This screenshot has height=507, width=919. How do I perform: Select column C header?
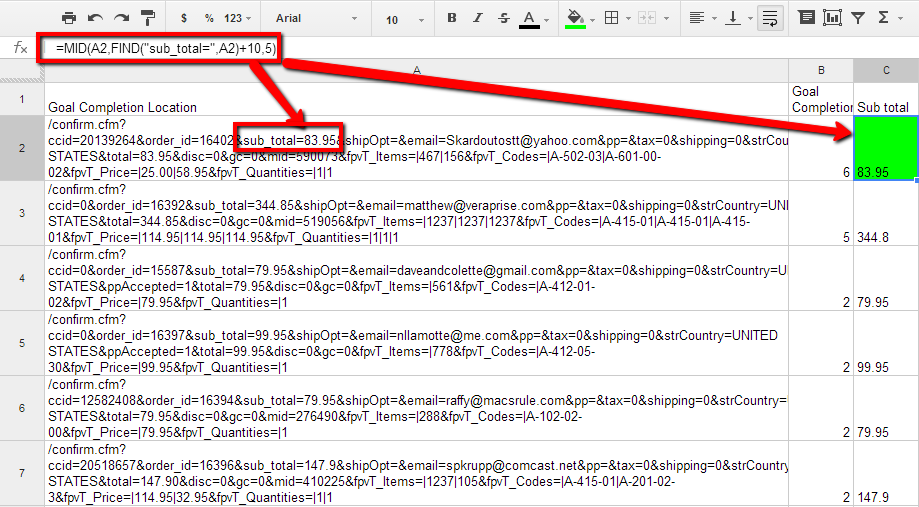886,70
